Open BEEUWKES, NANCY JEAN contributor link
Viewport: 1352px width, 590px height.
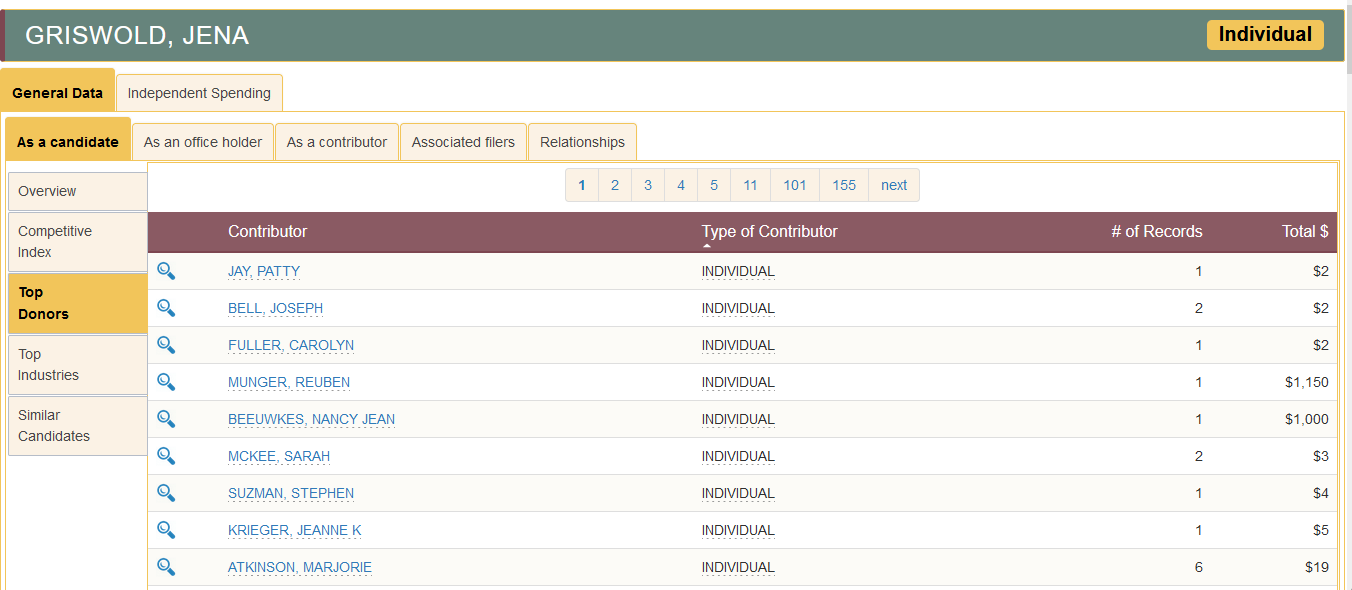click(x=312, y=419)
